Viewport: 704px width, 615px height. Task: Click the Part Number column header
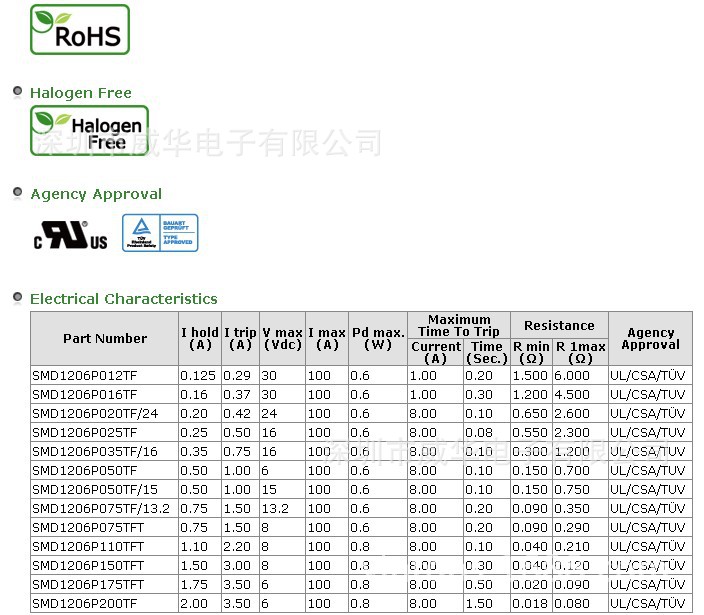click(105, 339)
